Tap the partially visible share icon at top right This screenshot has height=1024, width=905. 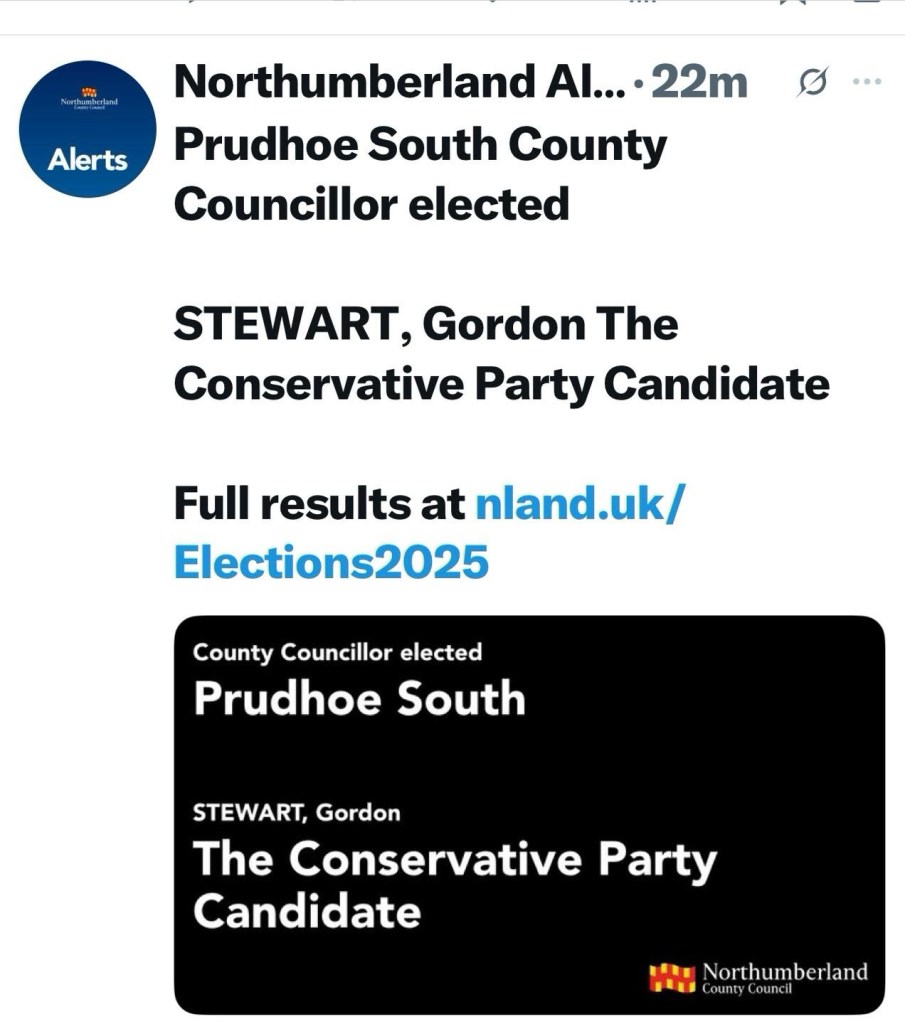pyautogui.click(x=866, y=3)
